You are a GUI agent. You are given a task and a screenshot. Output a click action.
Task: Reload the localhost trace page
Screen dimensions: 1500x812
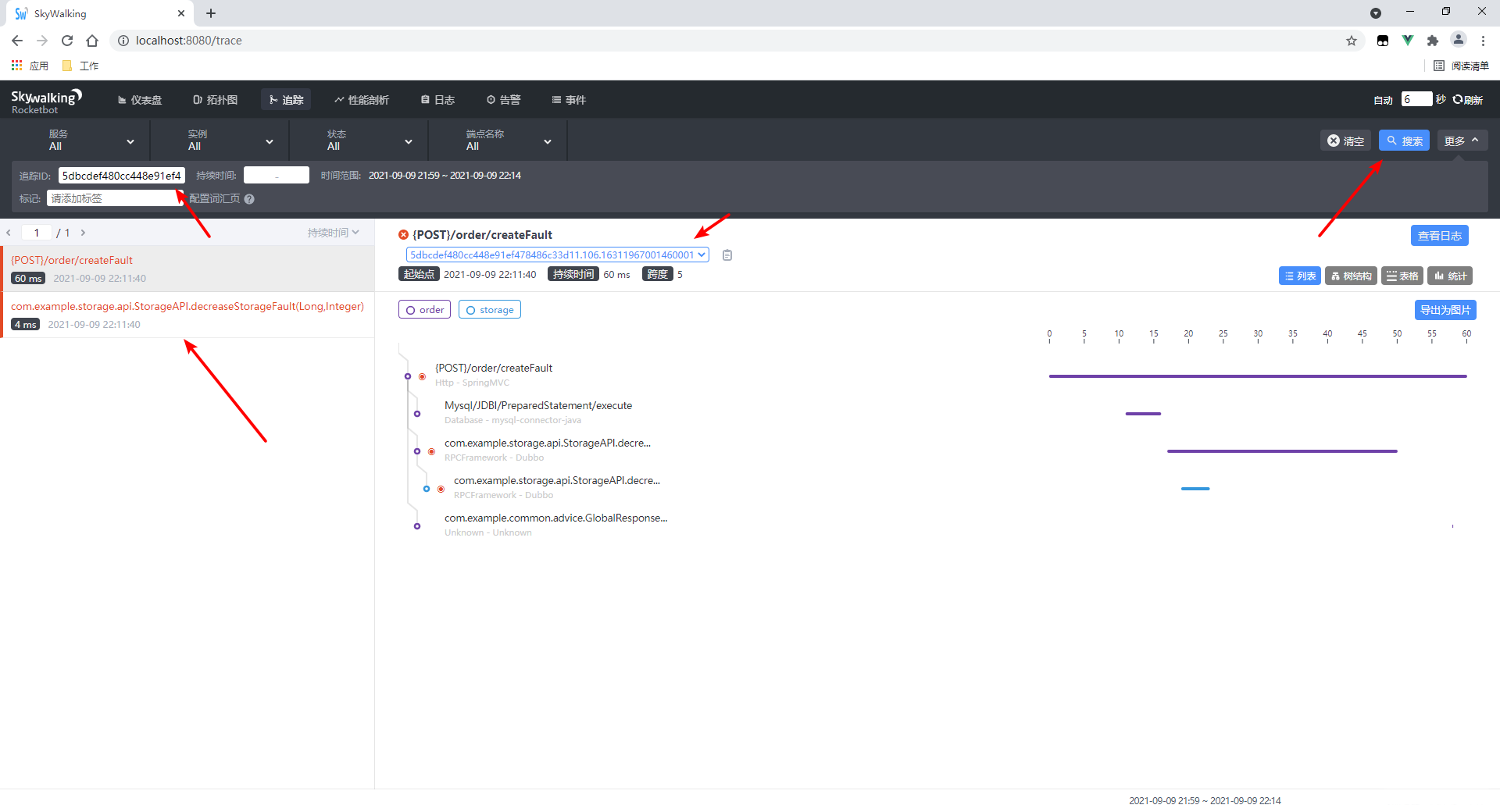[x=67, y=41]
